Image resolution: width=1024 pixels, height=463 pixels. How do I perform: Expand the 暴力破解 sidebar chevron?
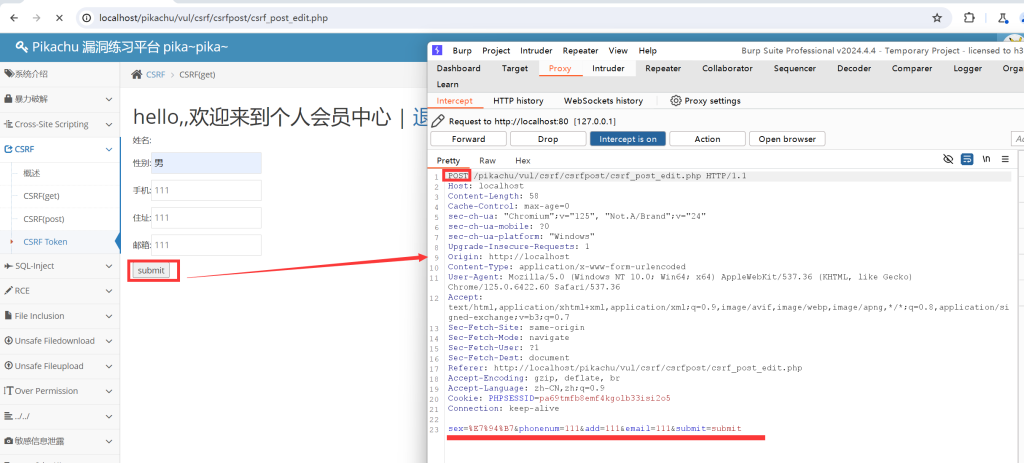[x=109, y=99]
